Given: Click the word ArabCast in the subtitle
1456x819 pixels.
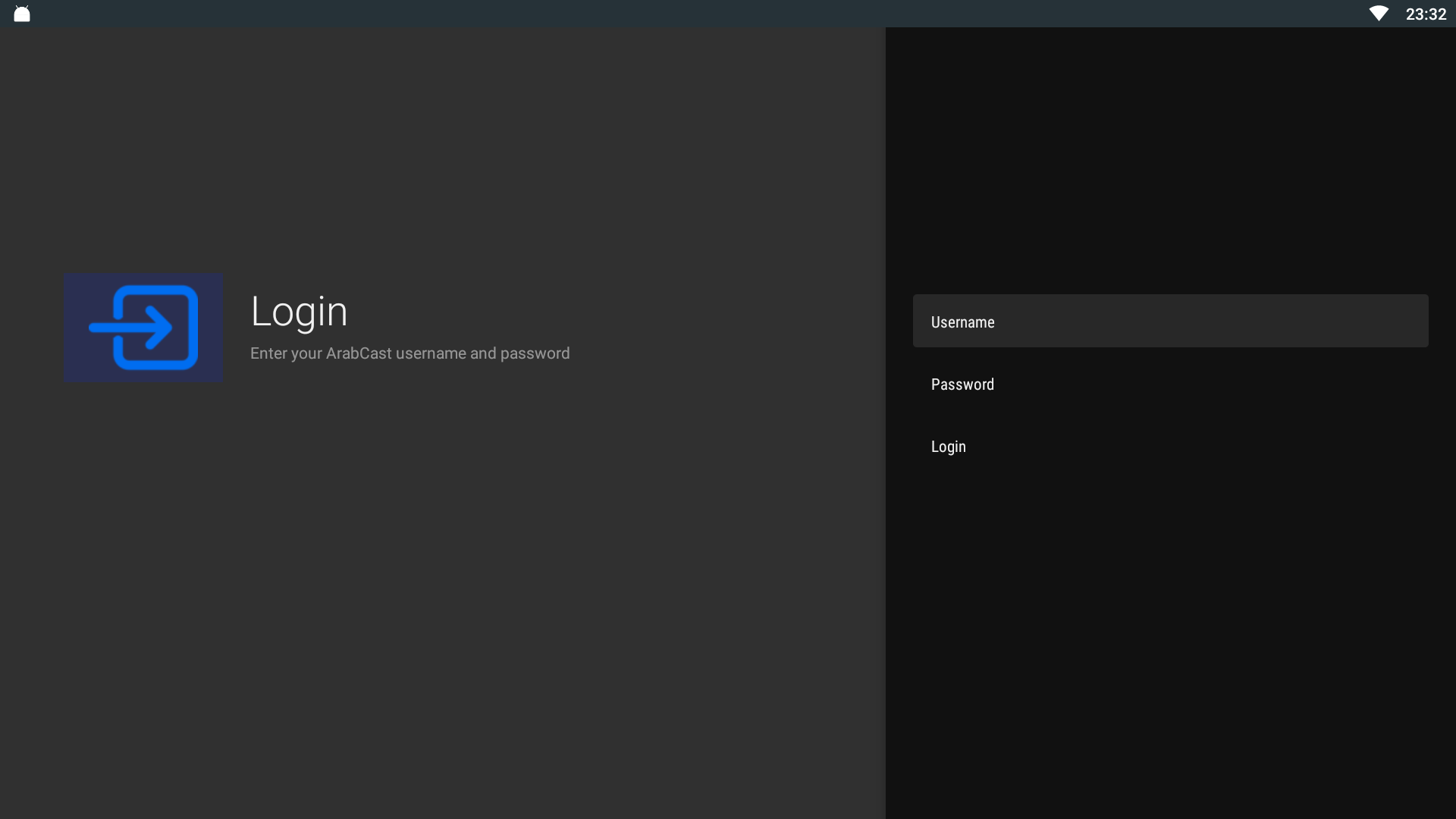Looking at the screenshot, I should click(x=359, y=353).
